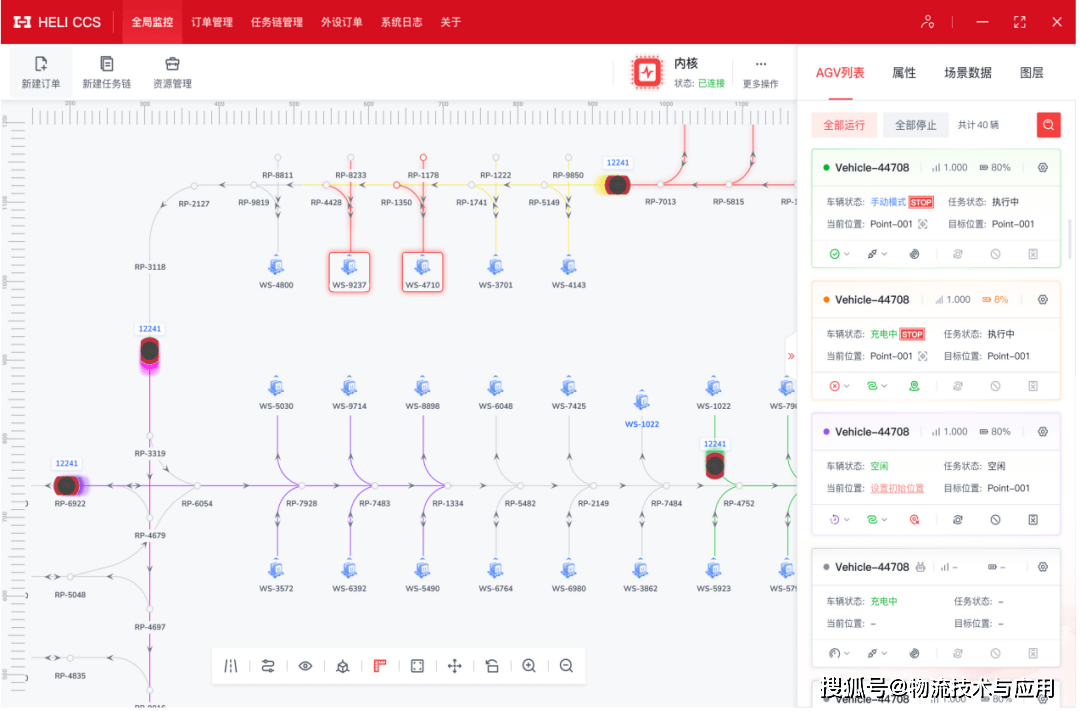Click the 新建订单 button
This screenshot has width=1080, height=711.
pyautogui.click(x=40, y=72)
